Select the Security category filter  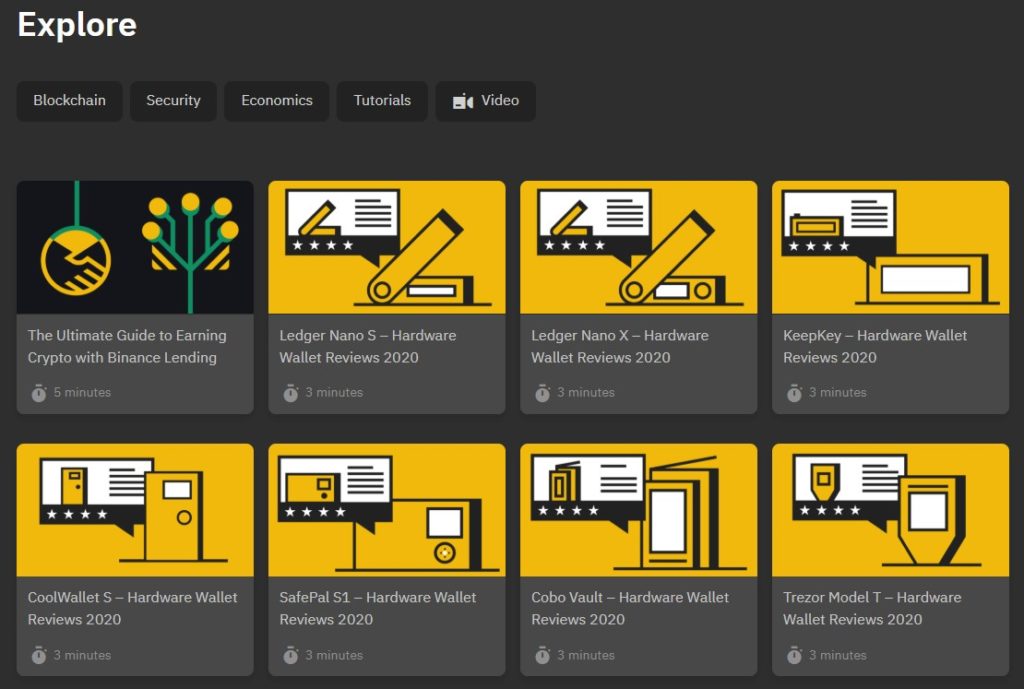coord(173,101)
